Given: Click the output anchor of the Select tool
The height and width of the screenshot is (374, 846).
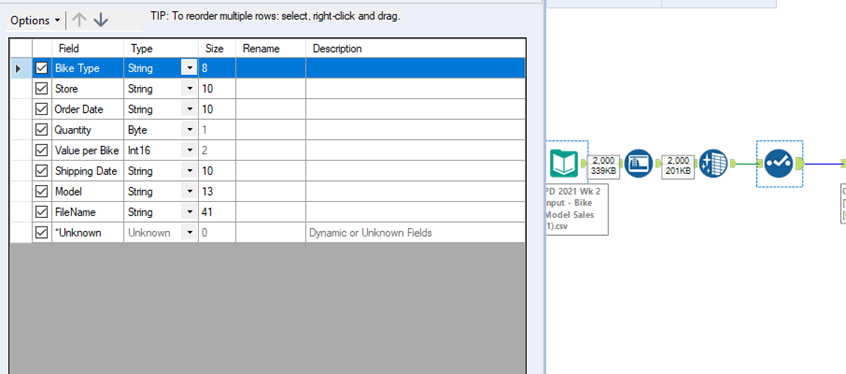Looking at the screenshot, I should 800,164.
